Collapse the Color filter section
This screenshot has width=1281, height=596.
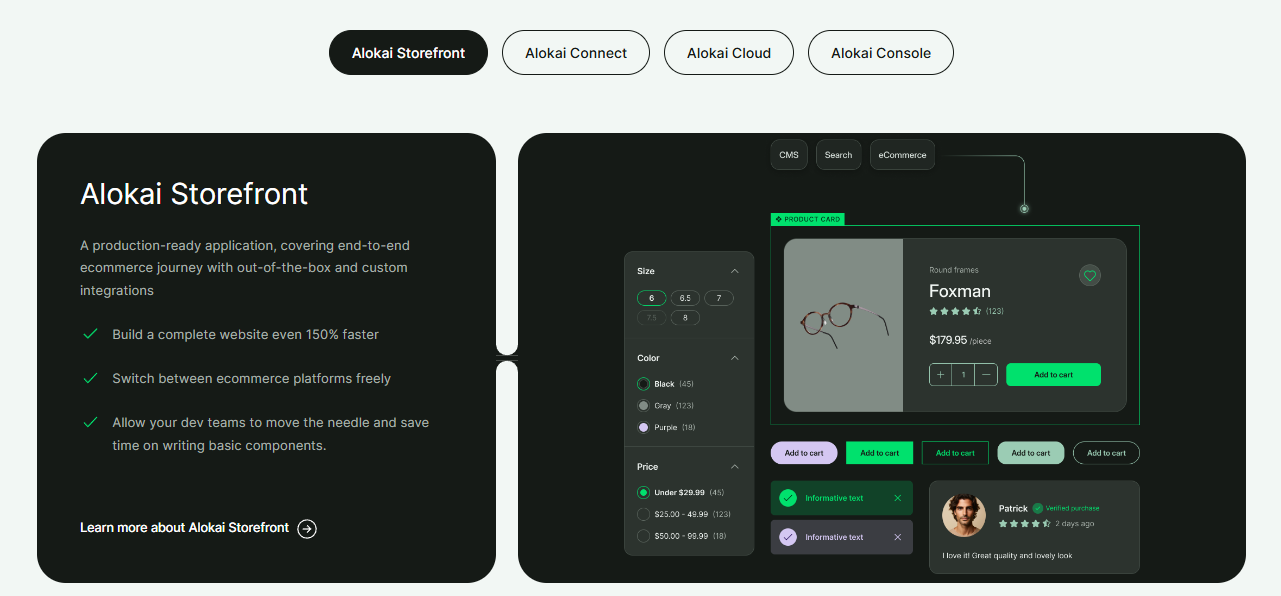(x=735, y=358)
